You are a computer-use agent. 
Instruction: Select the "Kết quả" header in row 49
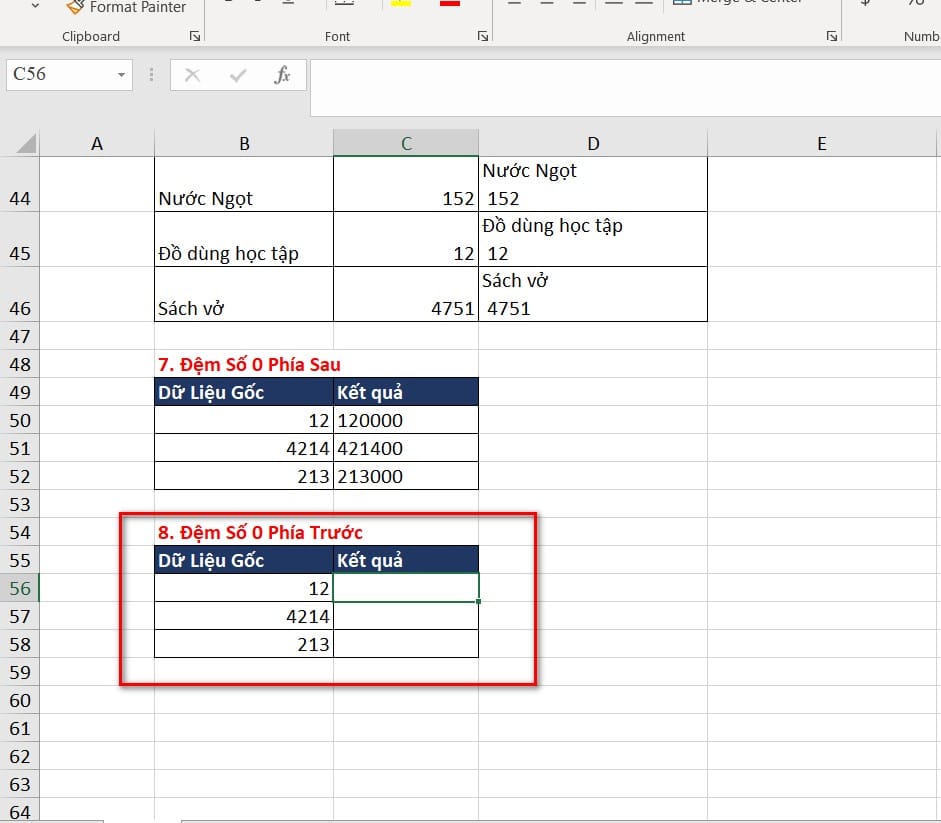pyautogui.click(x=406, y=392)
